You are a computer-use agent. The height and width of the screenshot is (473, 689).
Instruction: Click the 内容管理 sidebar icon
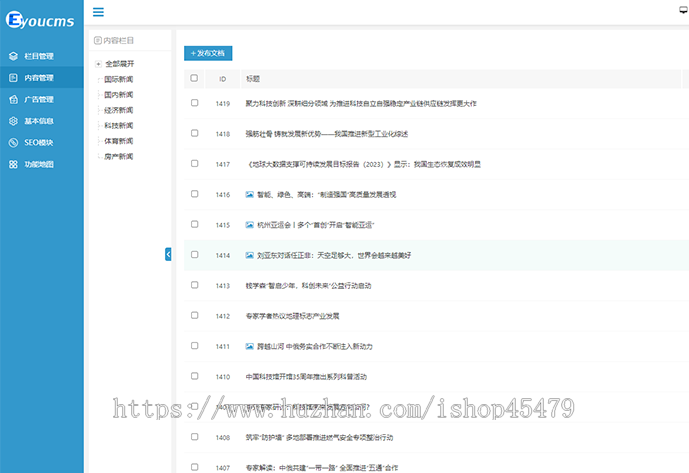(13, 78)
